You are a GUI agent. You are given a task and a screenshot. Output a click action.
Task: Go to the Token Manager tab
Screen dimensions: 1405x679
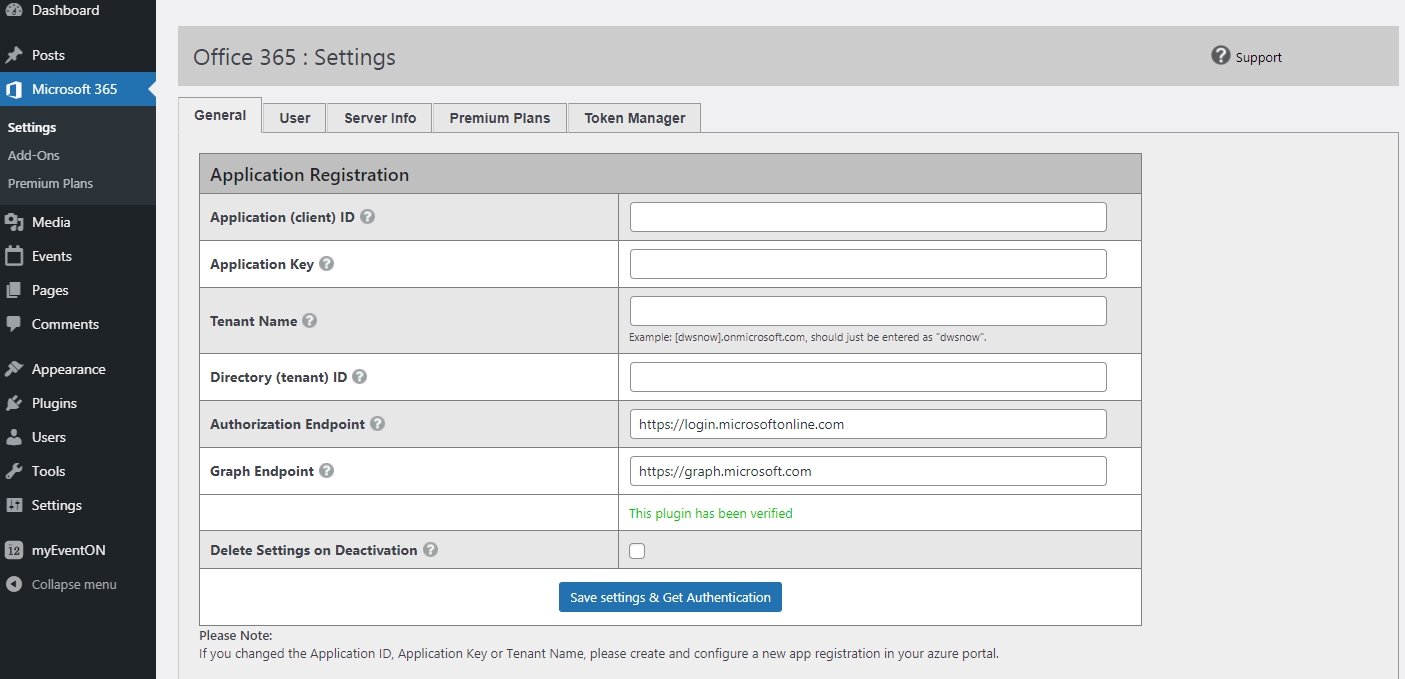(x=635, y=118)
